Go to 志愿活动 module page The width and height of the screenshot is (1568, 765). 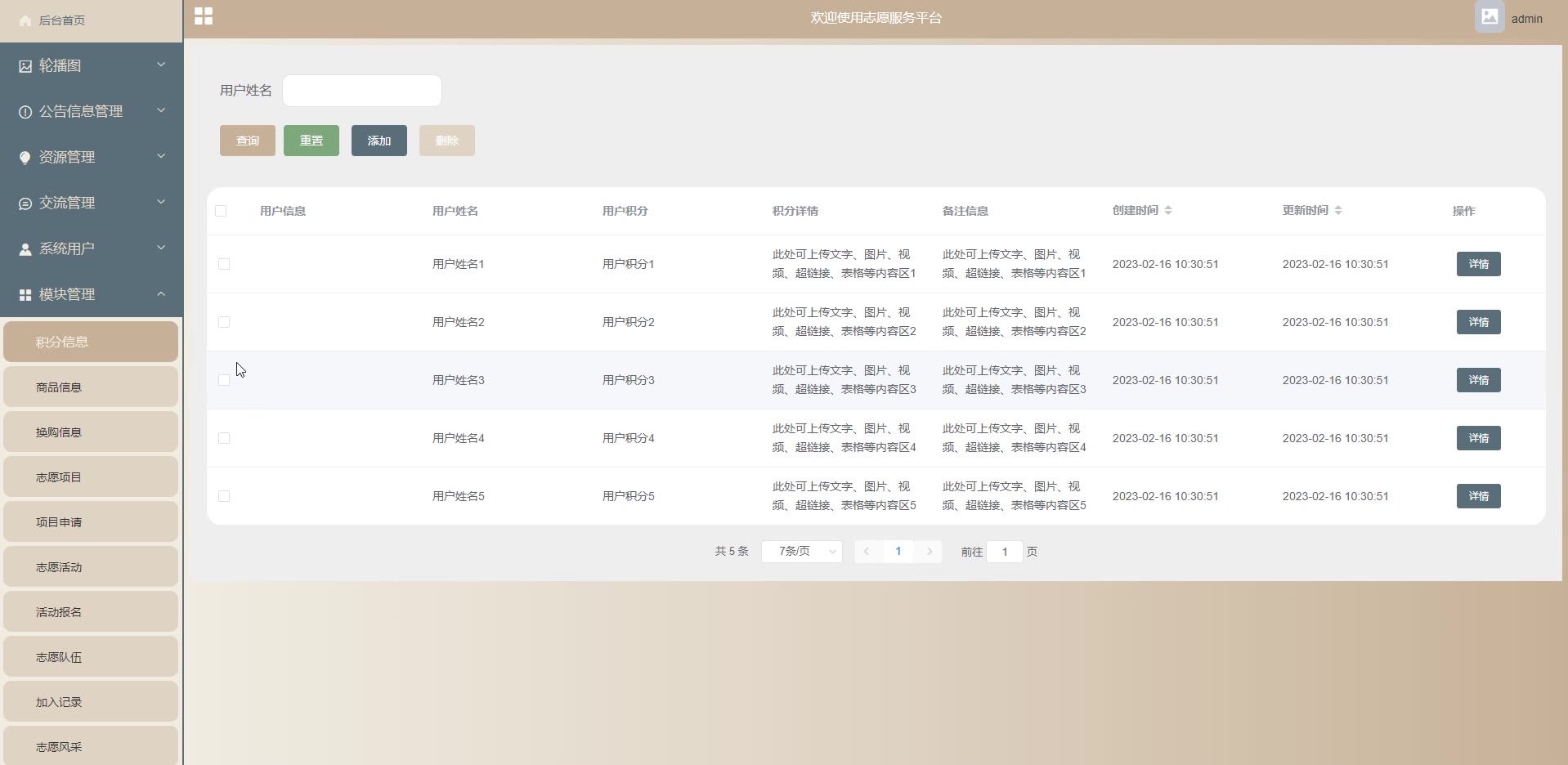(91, 567)
